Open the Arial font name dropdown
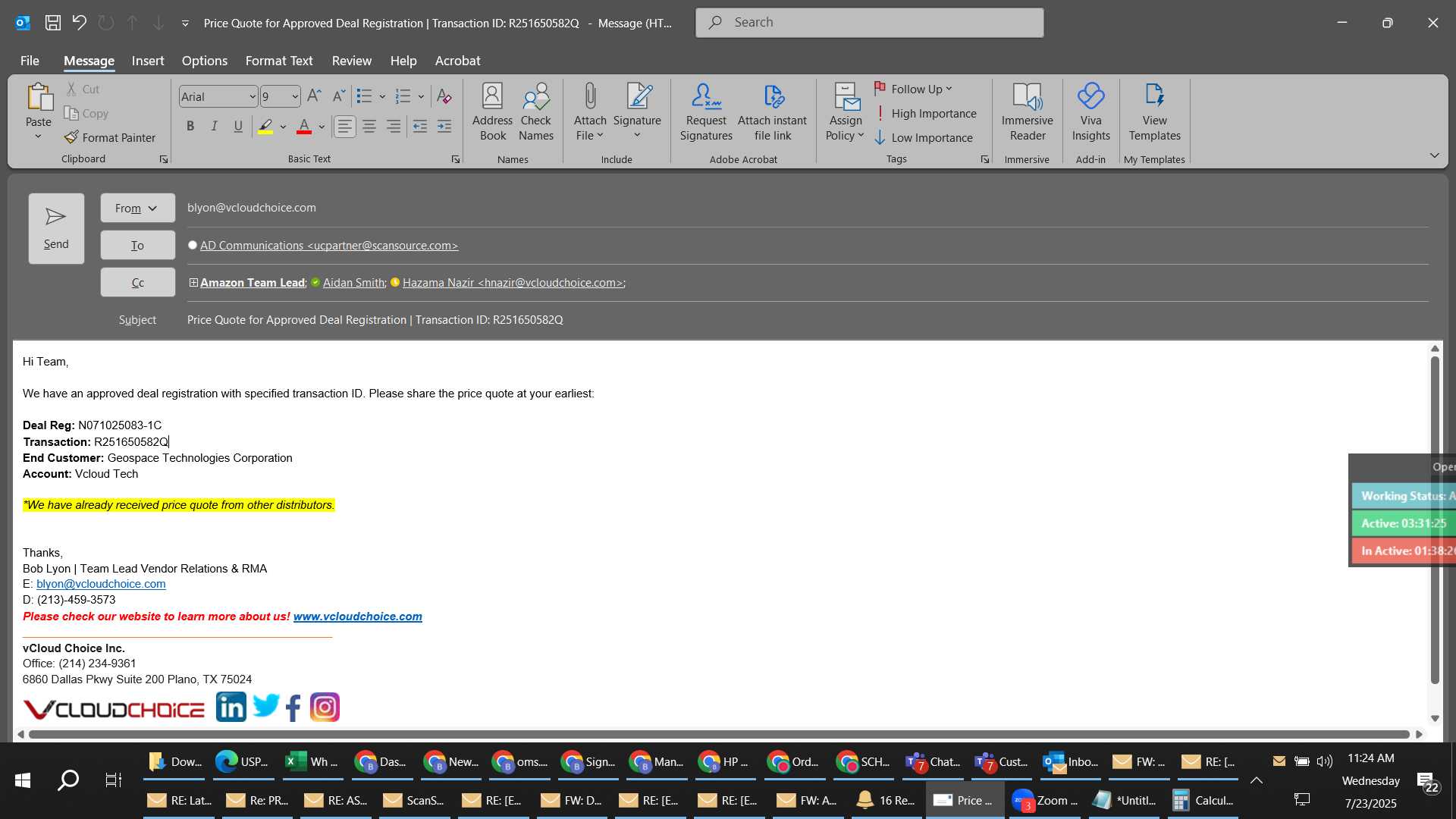This screenshot has width=1456, height=819. [252, 96]
